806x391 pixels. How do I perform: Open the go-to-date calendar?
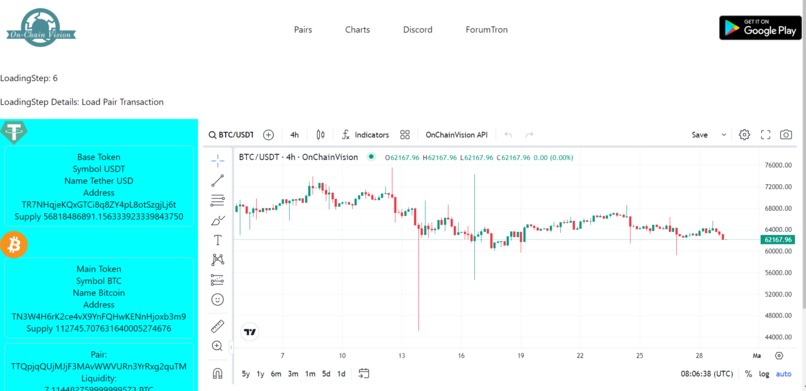pyautogui.click(x=364, y=374)
